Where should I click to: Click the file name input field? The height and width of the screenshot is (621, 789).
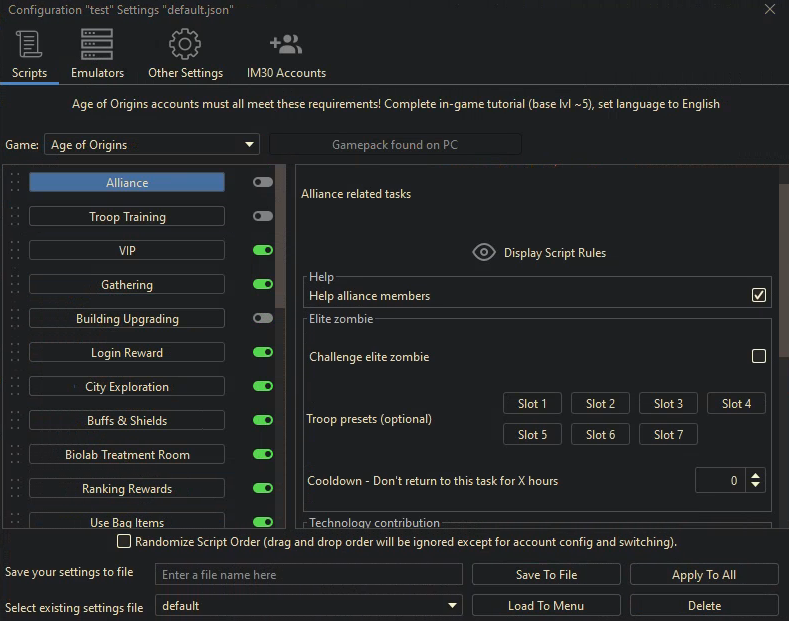coord(308,575)
